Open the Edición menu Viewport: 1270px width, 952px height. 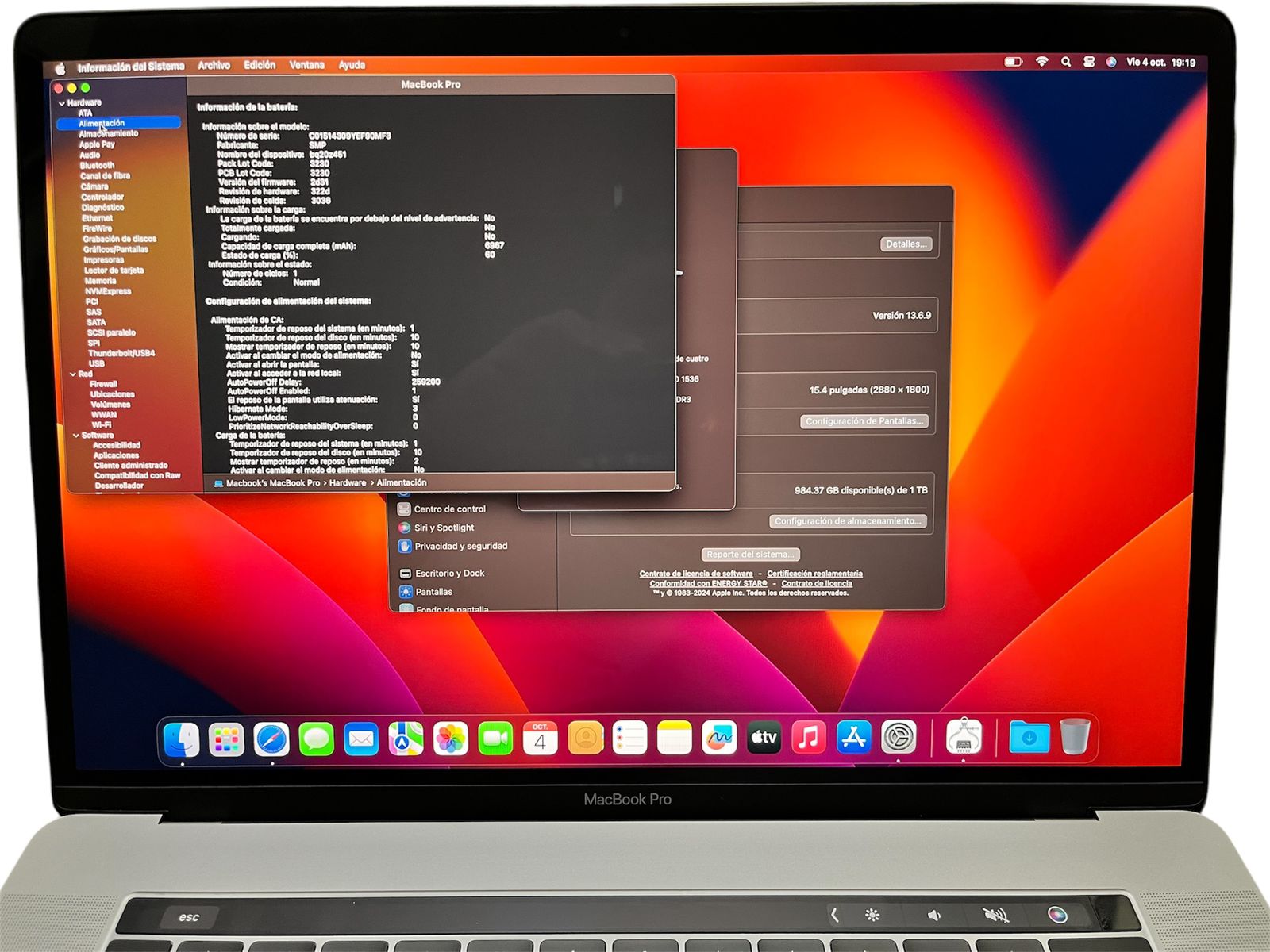pyautogui.click(x=260, y=65)
